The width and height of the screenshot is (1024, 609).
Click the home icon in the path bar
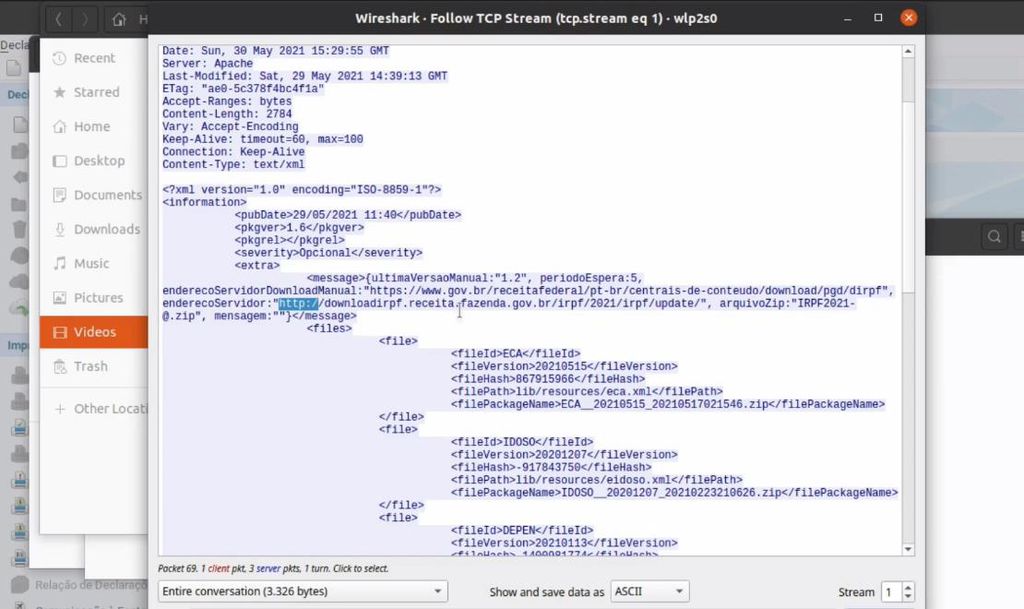click(119, 20)
